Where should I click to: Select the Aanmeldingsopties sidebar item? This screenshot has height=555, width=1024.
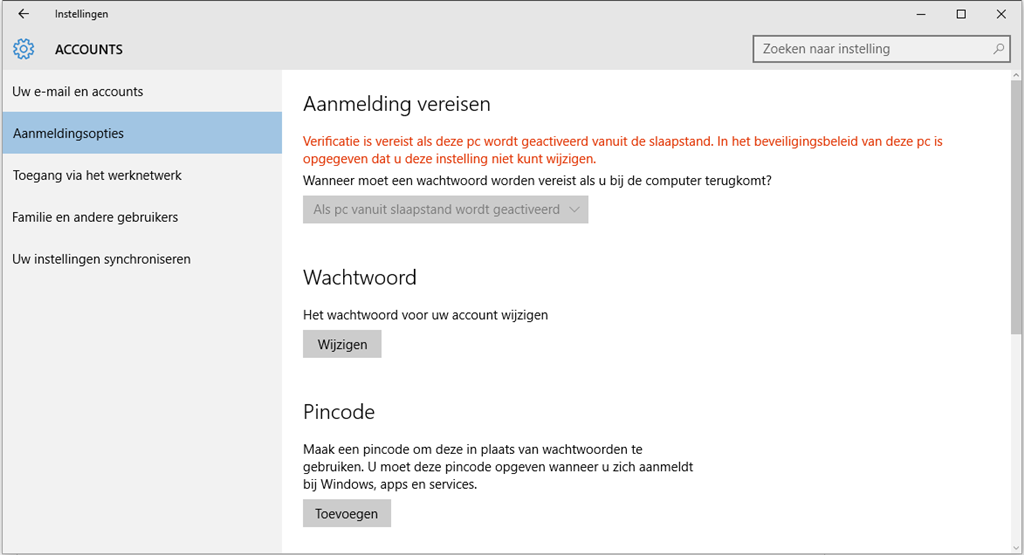(x=142, y=133)
